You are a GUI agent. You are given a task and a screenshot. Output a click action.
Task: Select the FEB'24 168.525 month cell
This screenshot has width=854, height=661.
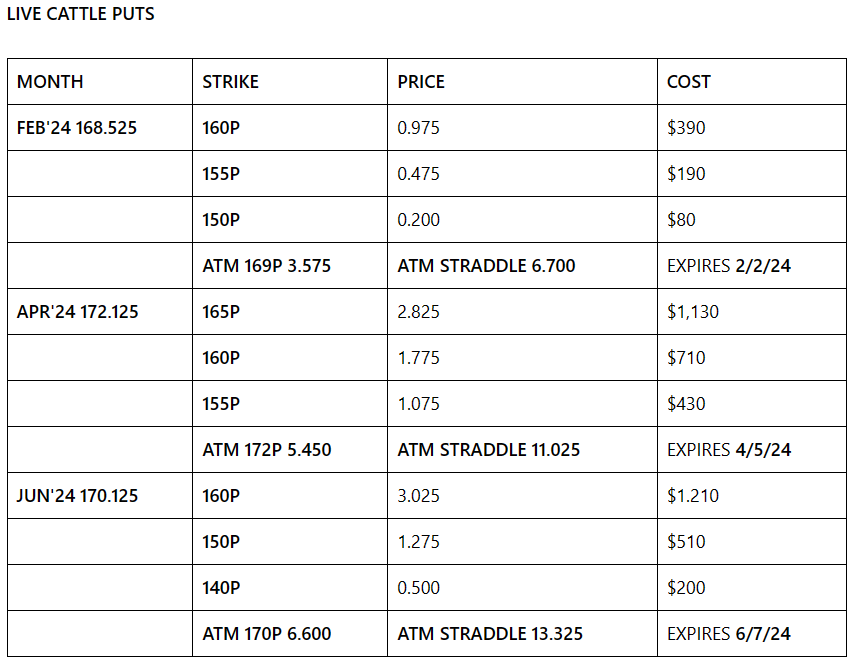[x=77, y=128]
